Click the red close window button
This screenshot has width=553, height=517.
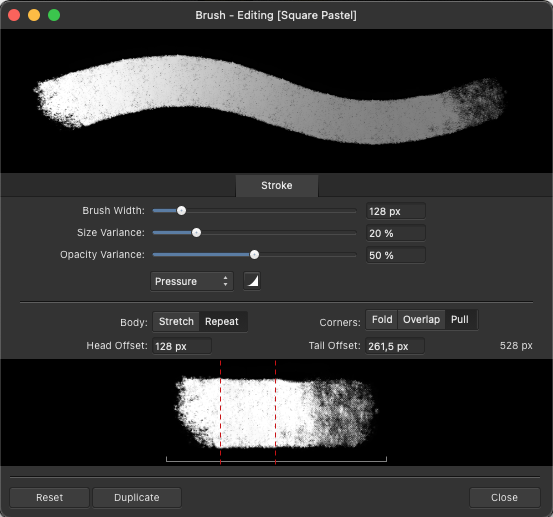click(x=14, y=15)
